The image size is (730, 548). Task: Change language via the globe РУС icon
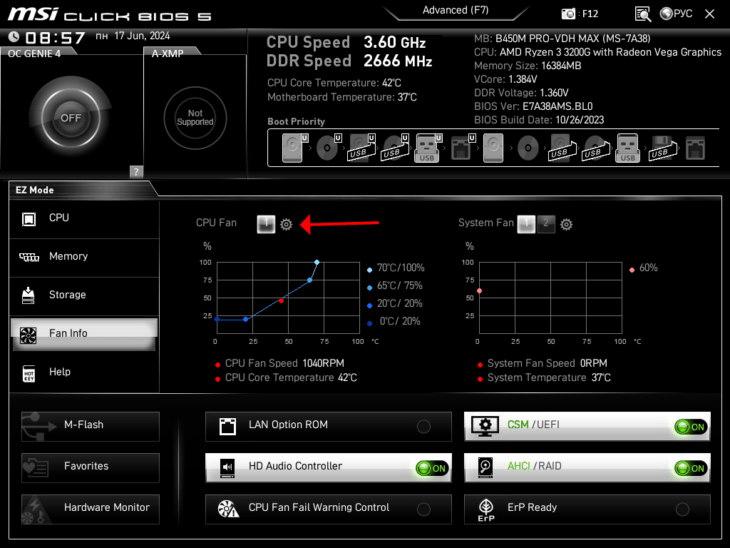(676, 14)
